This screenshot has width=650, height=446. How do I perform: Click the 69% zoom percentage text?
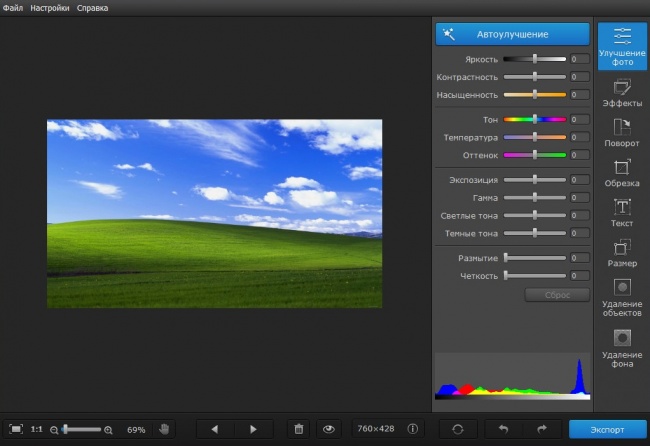click(x=136, y=430)
